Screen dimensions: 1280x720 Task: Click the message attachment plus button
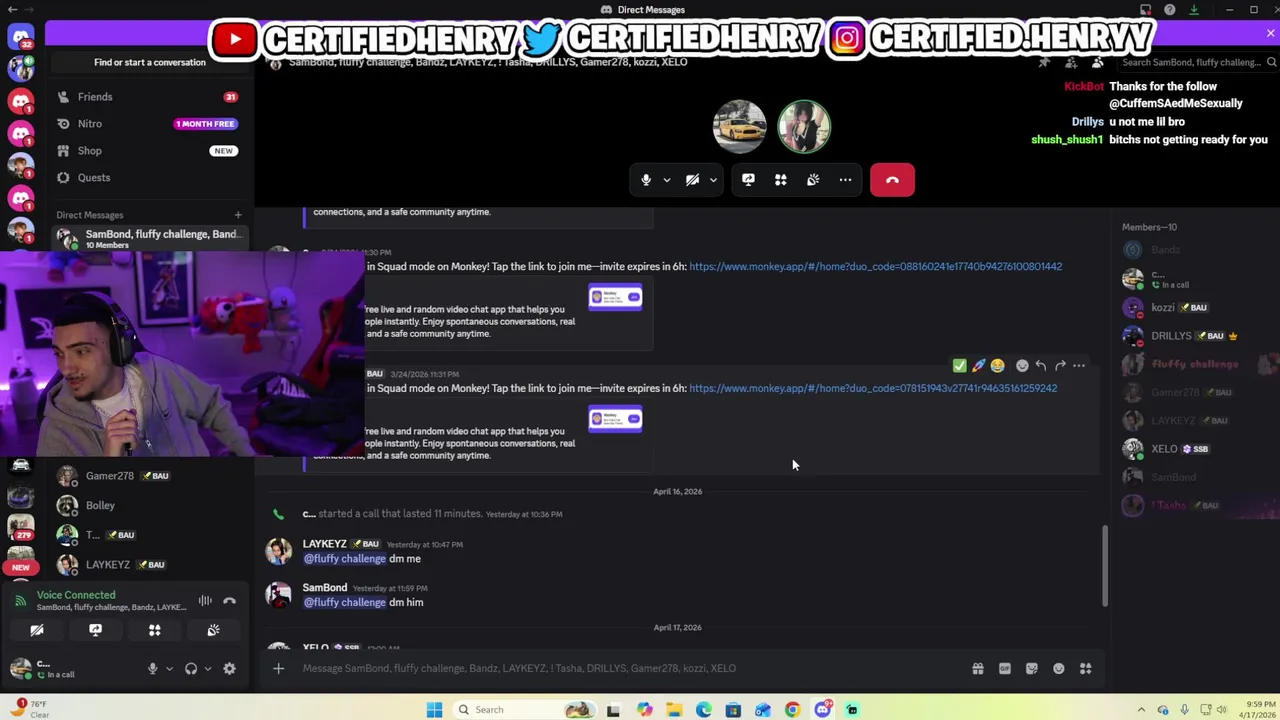279,668
